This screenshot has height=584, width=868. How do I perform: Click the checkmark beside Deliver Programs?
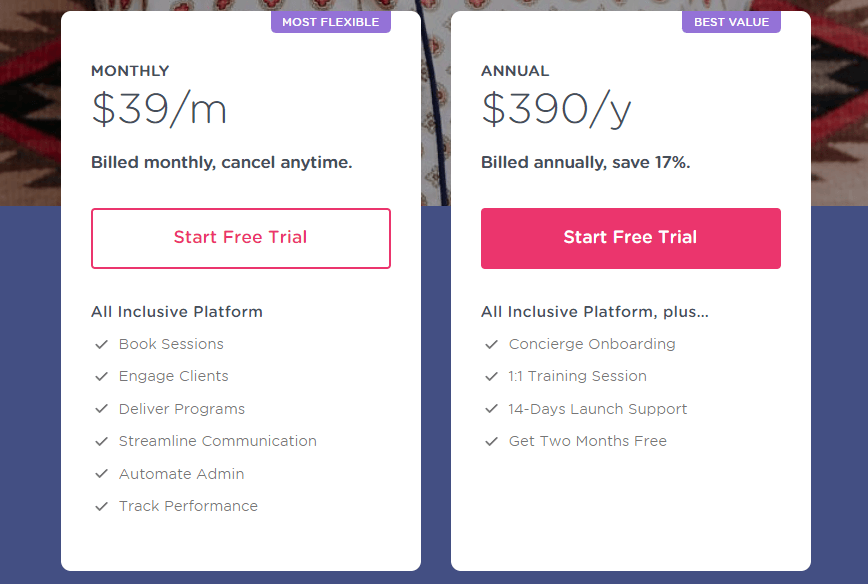point(100,409)
